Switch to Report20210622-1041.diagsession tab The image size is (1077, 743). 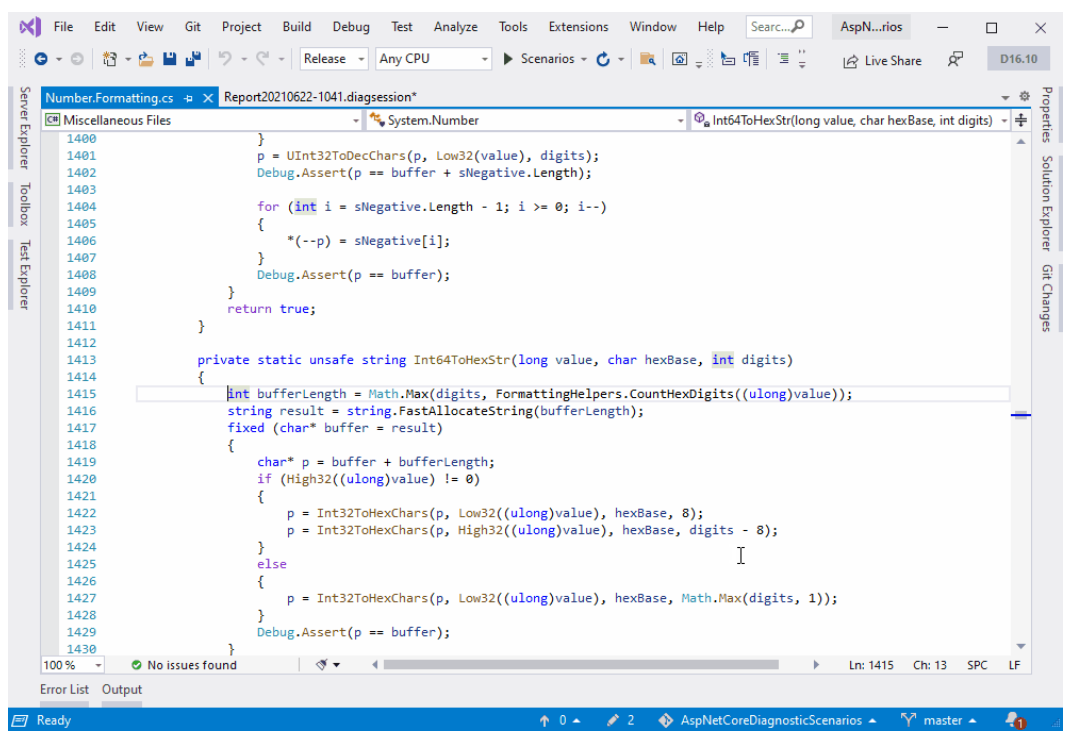[320, 98]
